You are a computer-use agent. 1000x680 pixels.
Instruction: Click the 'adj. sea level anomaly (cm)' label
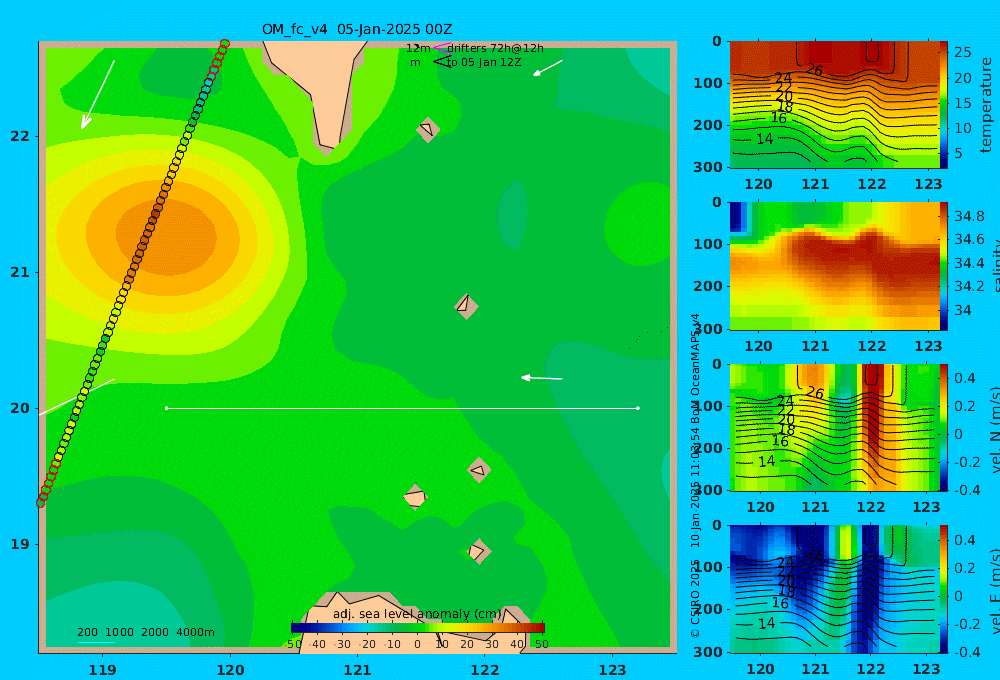[x=417, y=614]
